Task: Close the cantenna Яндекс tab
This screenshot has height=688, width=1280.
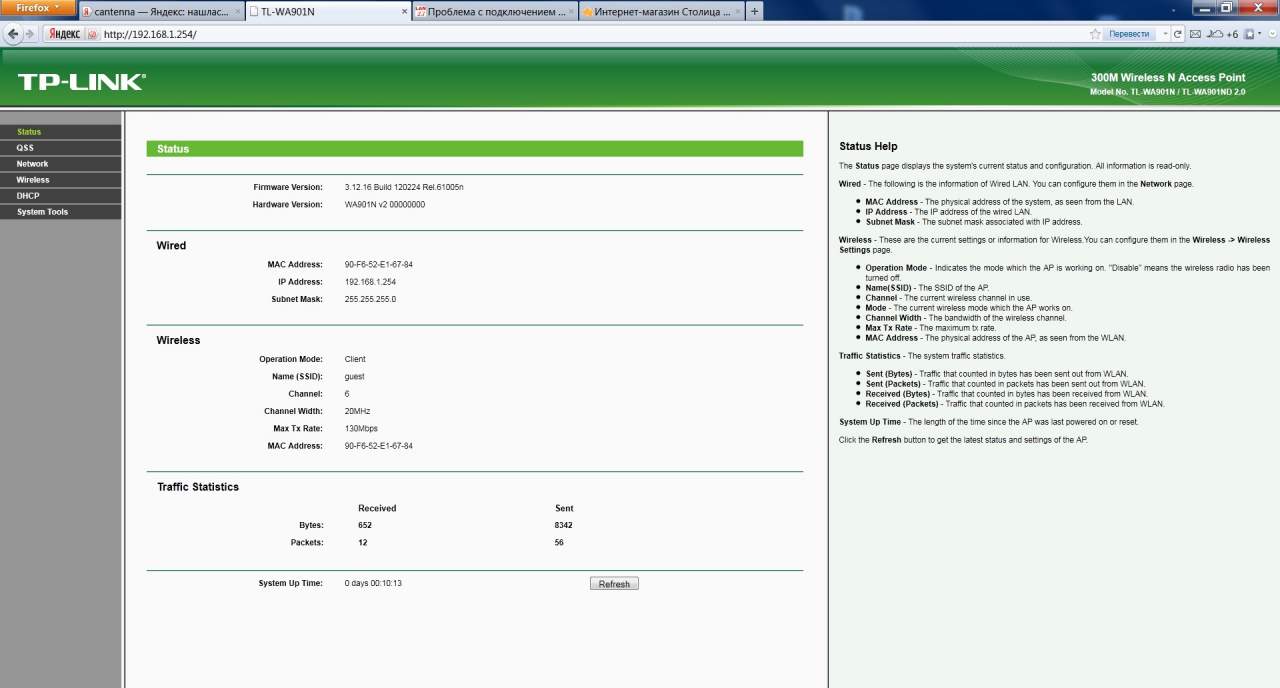Action: click(x=236, y=11)
